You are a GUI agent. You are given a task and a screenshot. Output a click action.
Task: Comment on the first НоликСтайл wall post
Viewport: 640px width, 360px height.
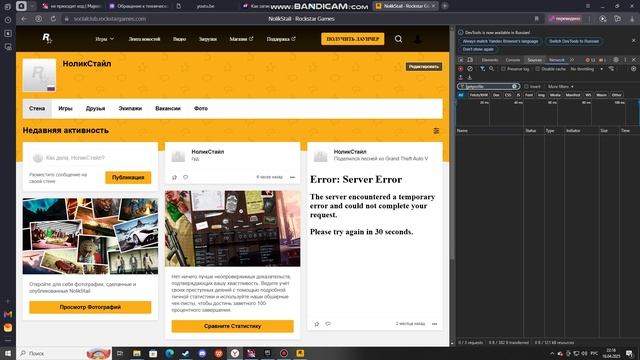(x=185, y=177)
